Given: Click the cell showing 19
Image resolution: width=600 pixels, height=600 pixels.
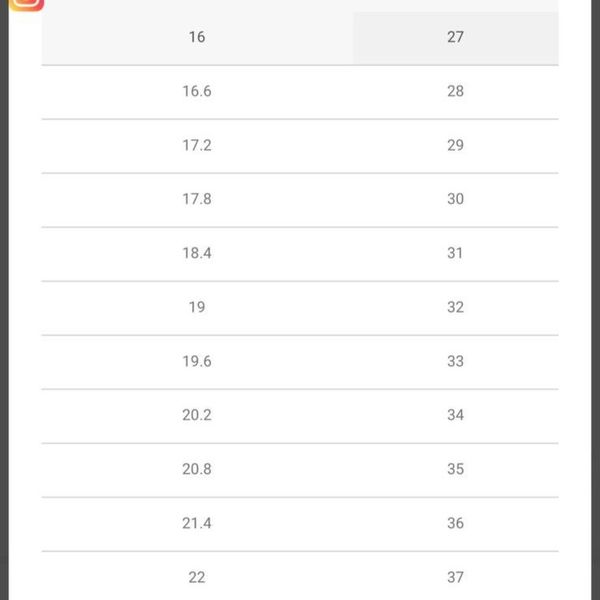Looking at the screenshot, I should pyautogui.click(x=197, y=307).
